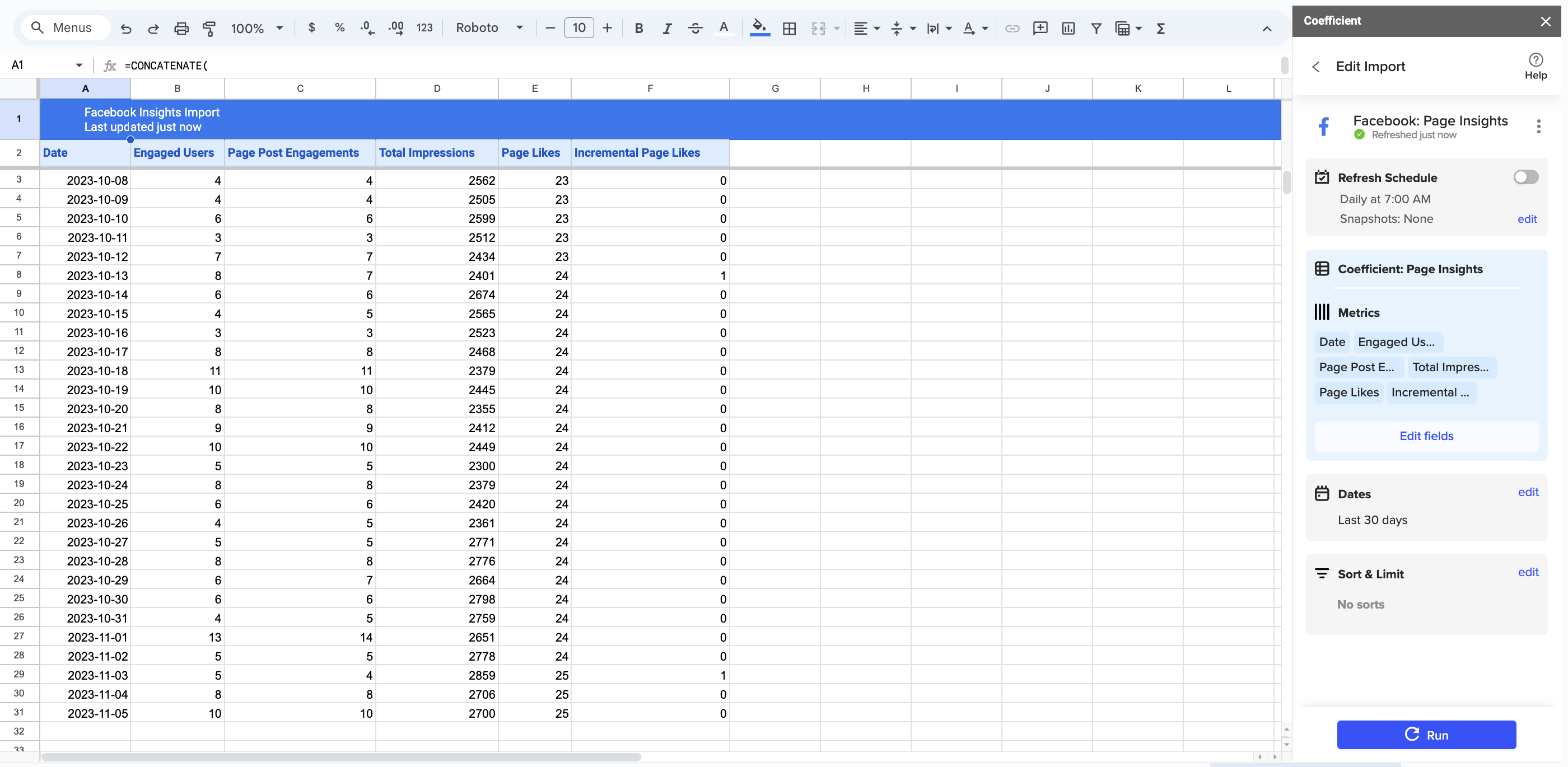
Task: Increase font size with plus icon
Action: (x=607, y=28)
